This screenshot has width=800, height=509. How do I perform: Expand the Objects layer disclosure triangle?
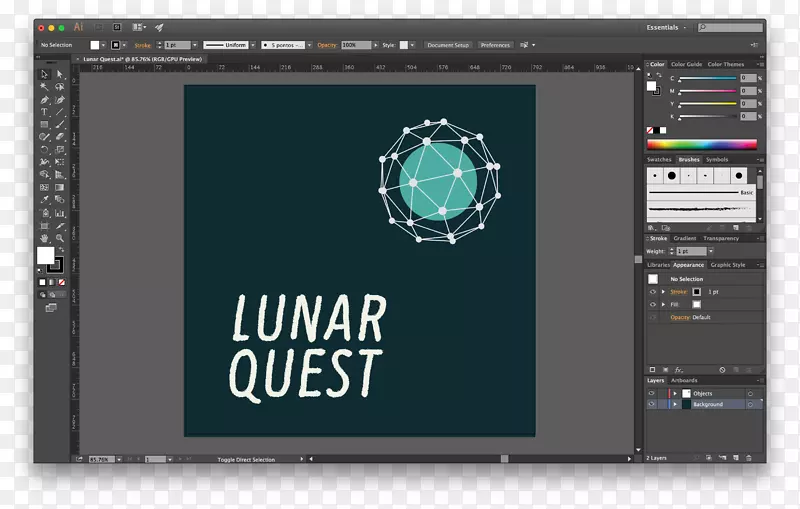(x=675, y=393)
